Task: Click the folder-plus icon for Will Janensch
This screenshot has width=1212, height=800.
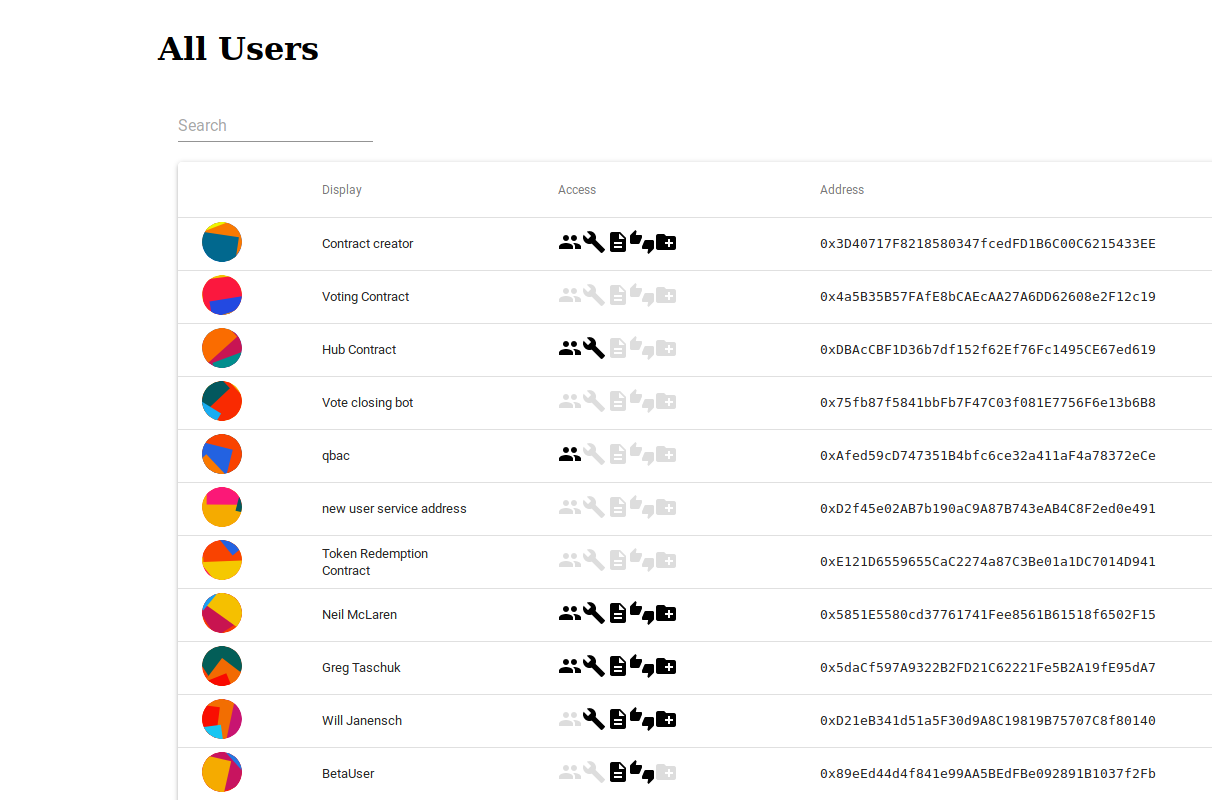Action: coord(666,720)
